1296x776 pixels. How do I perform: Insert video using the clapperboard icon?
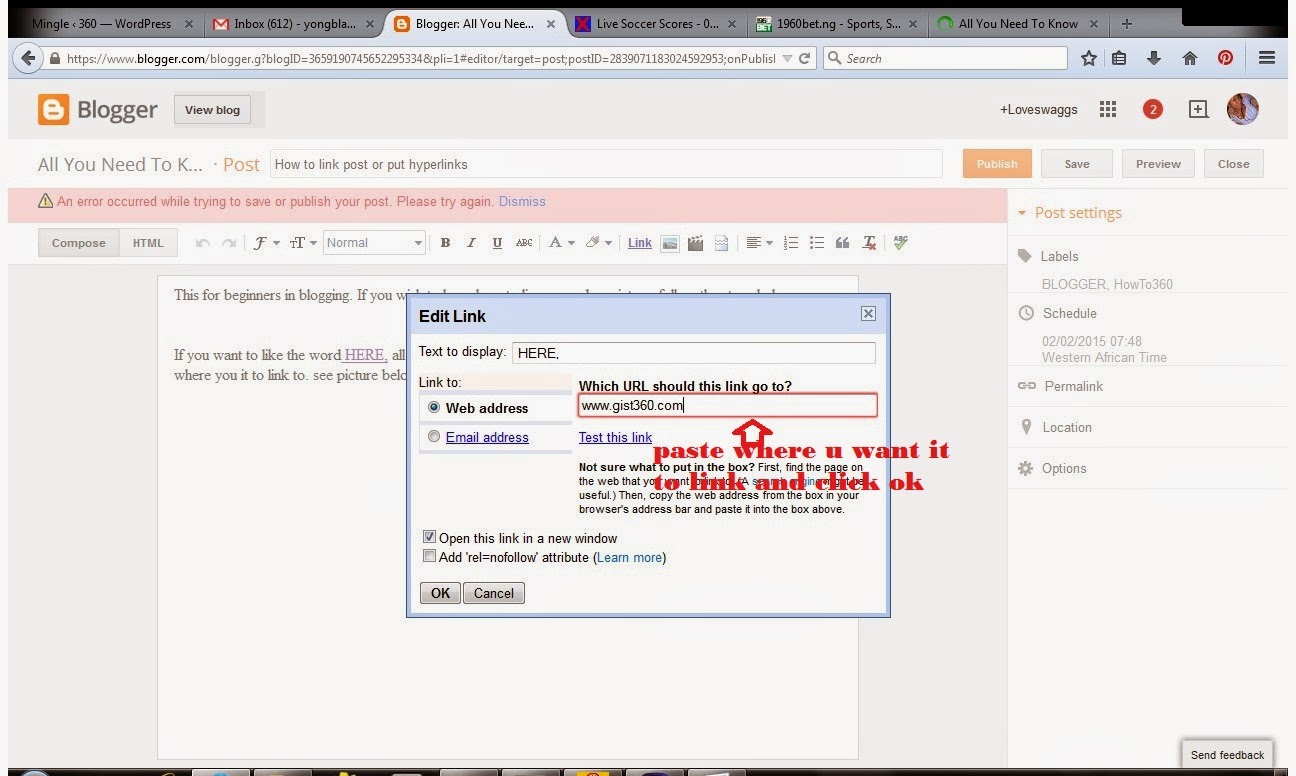click(x=695, y=243)
